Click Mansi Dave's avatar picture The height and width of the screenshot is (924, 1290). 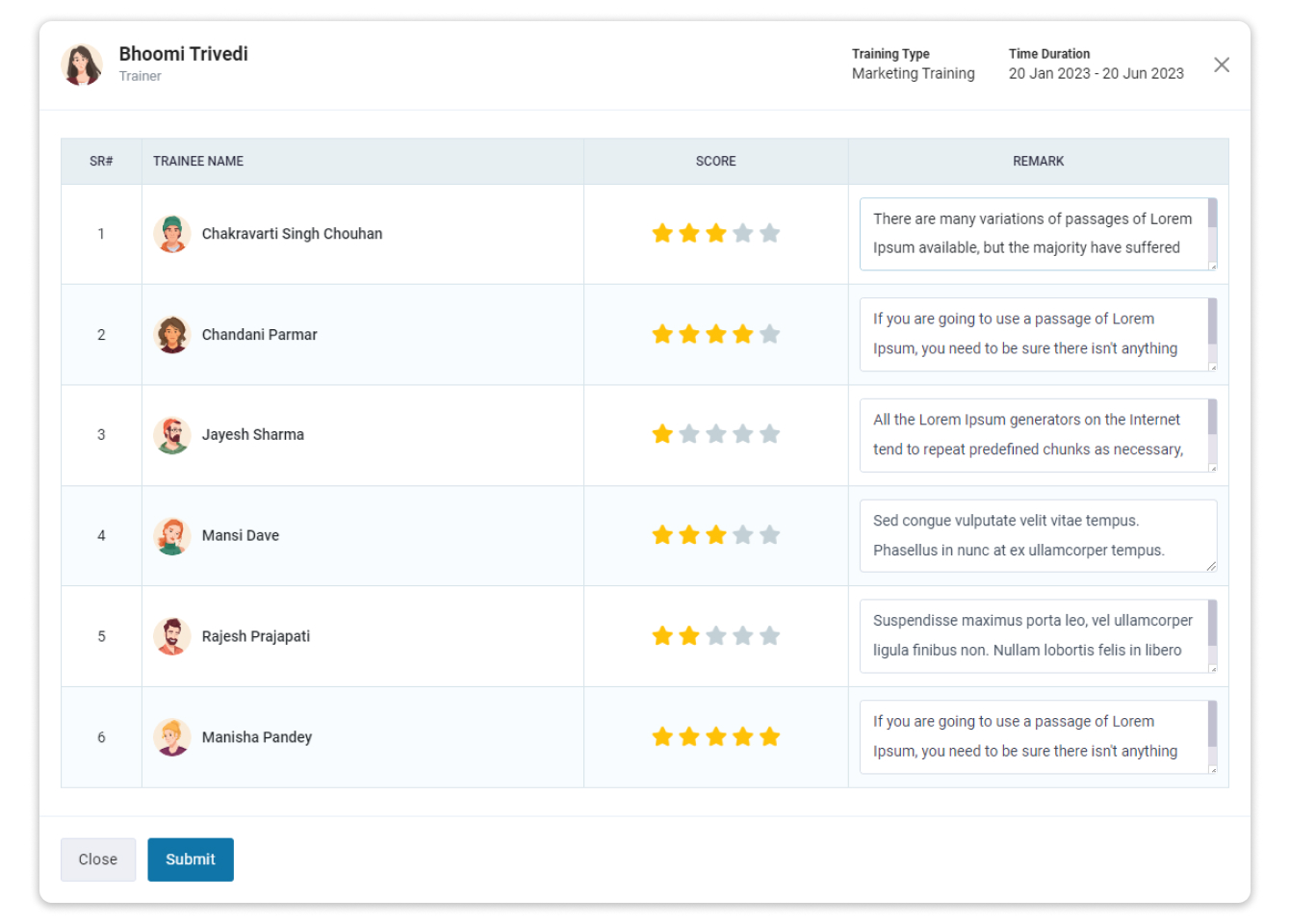[x=173, y=535]
